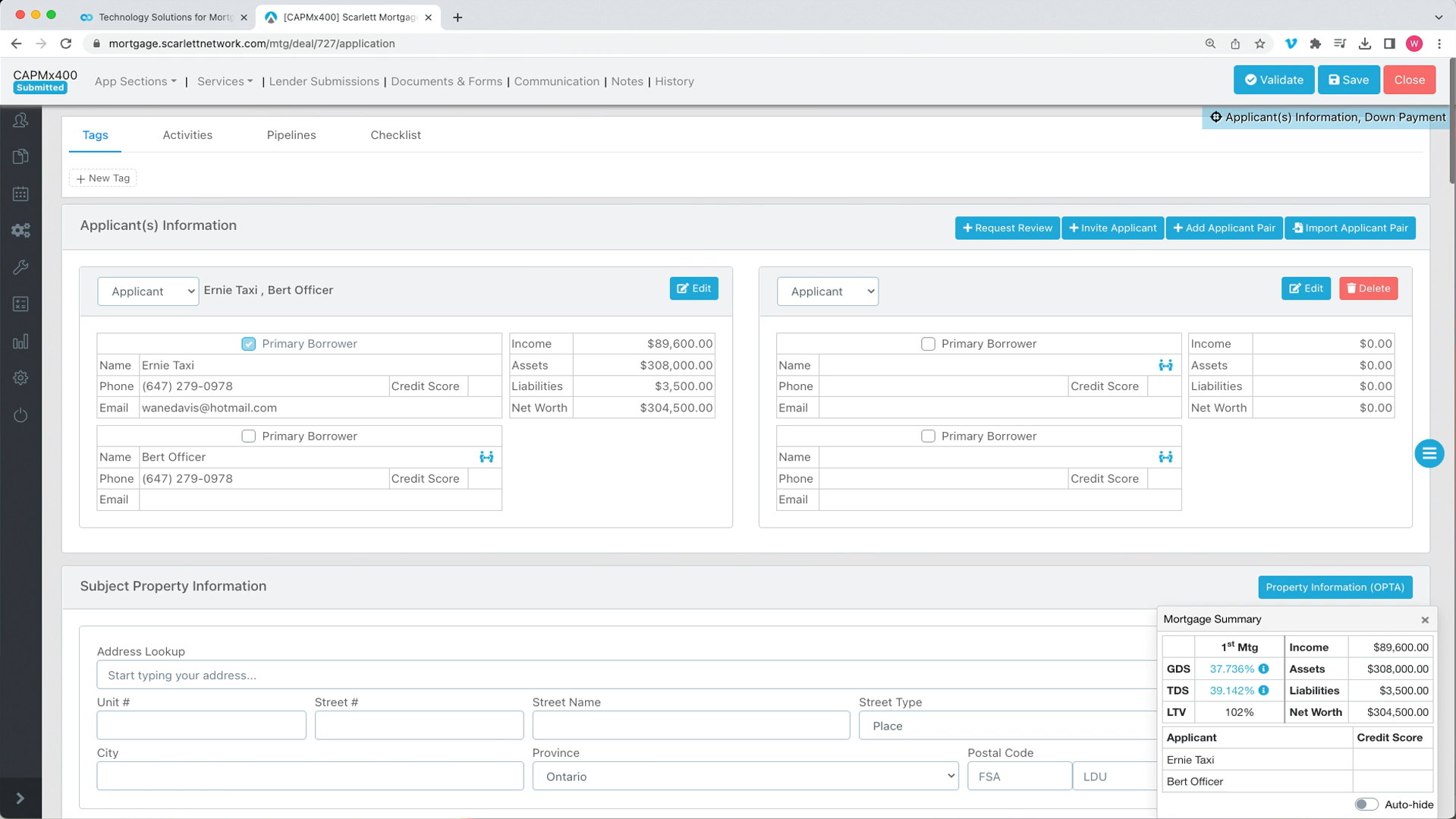Expand the left sidebar with chevron arrow
Viewport: 1456px width, 819px height.
pos(20,798)
